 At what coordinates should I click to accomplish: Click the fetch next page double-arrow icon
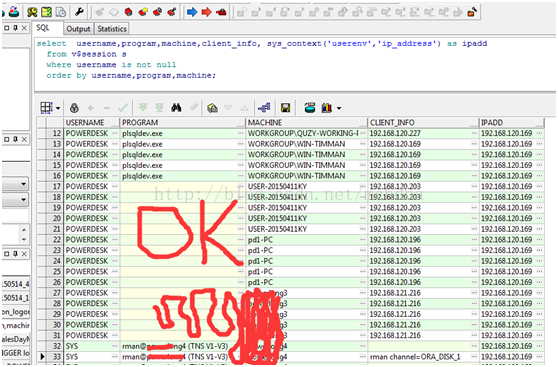point(143,107)
